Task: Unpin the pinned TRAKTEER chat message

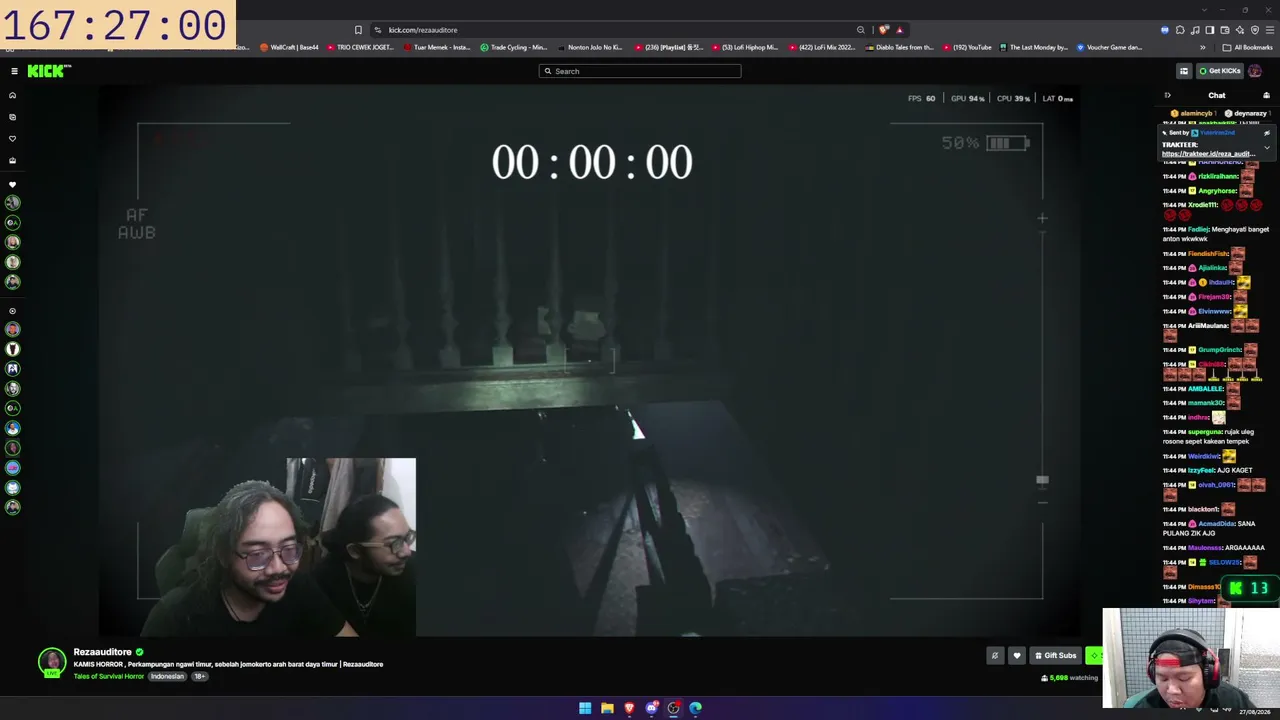Action: [1266, 133]
